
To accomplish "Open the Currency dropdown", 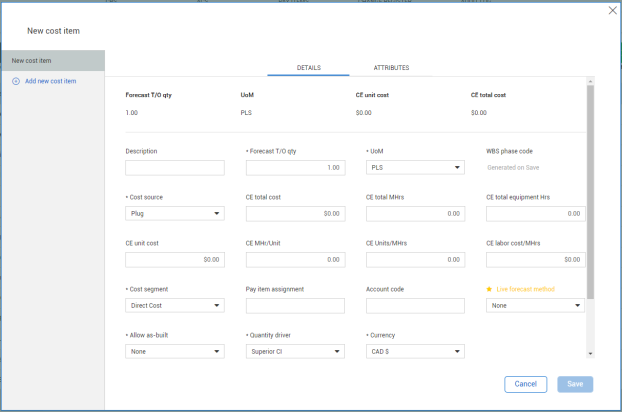I will pos(415,352).
